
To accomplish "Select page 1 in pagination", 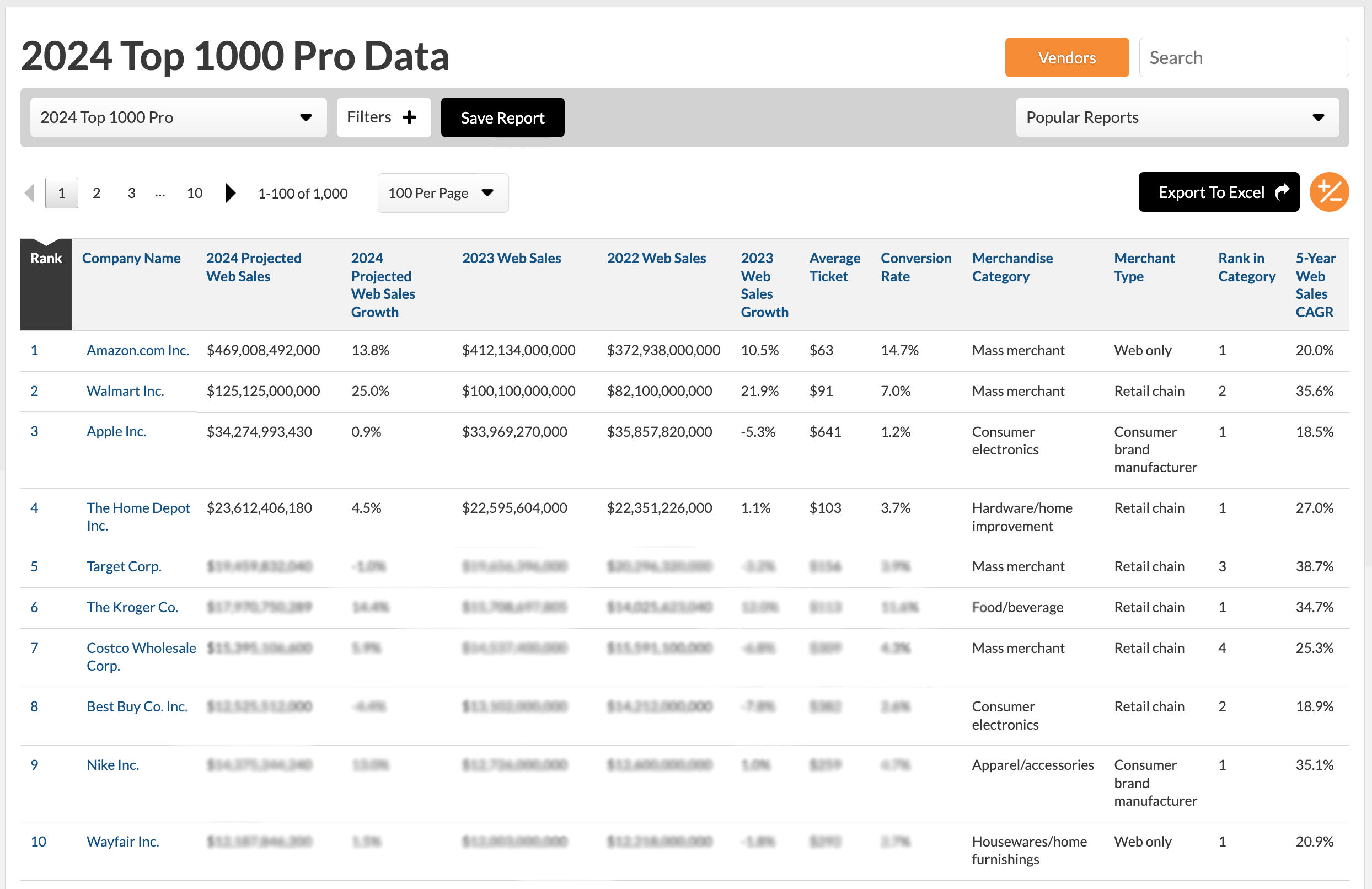I will 62,193.
